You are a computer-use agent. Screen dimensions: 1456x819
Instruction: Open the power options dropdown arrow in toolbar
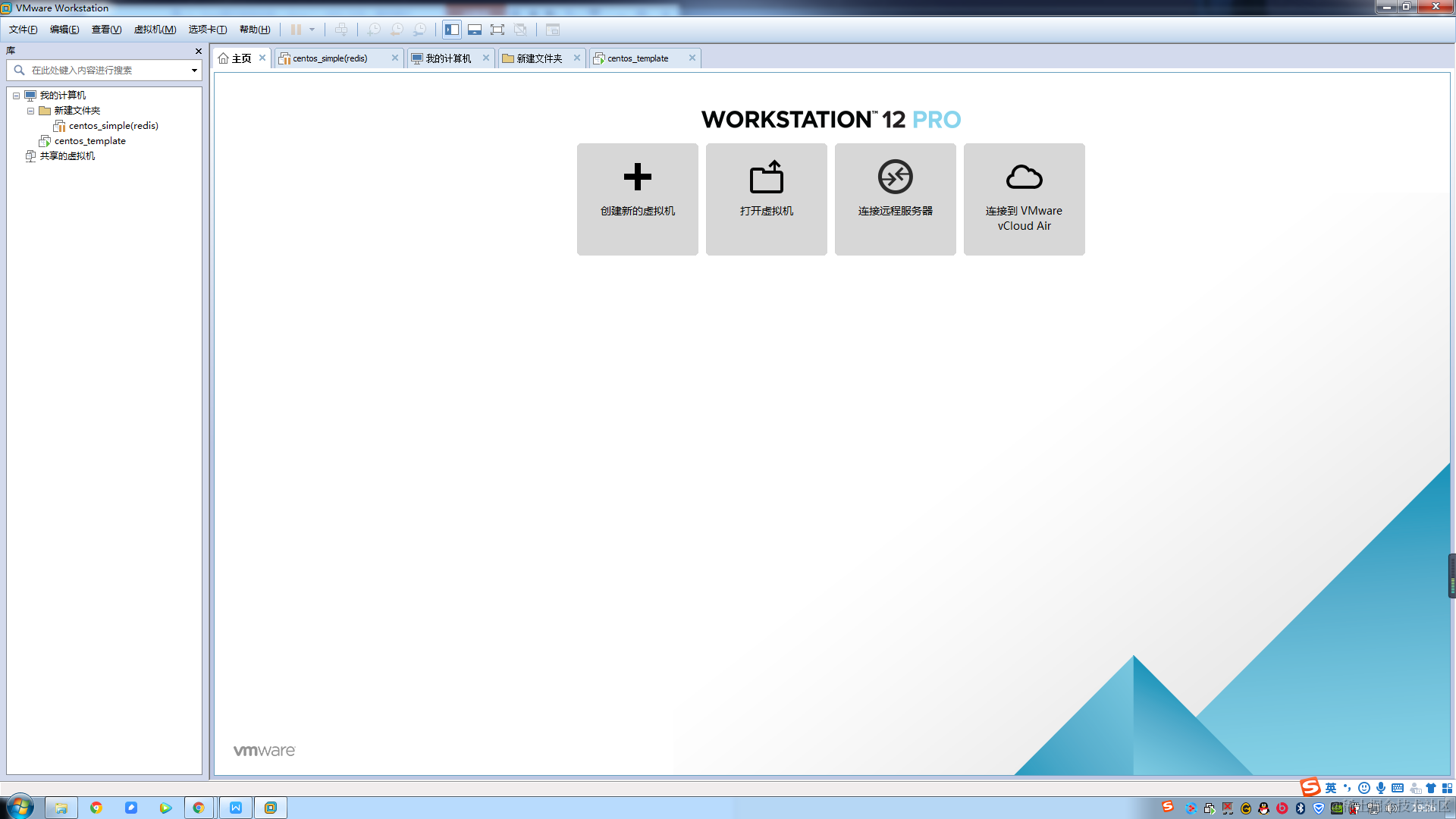312,30
